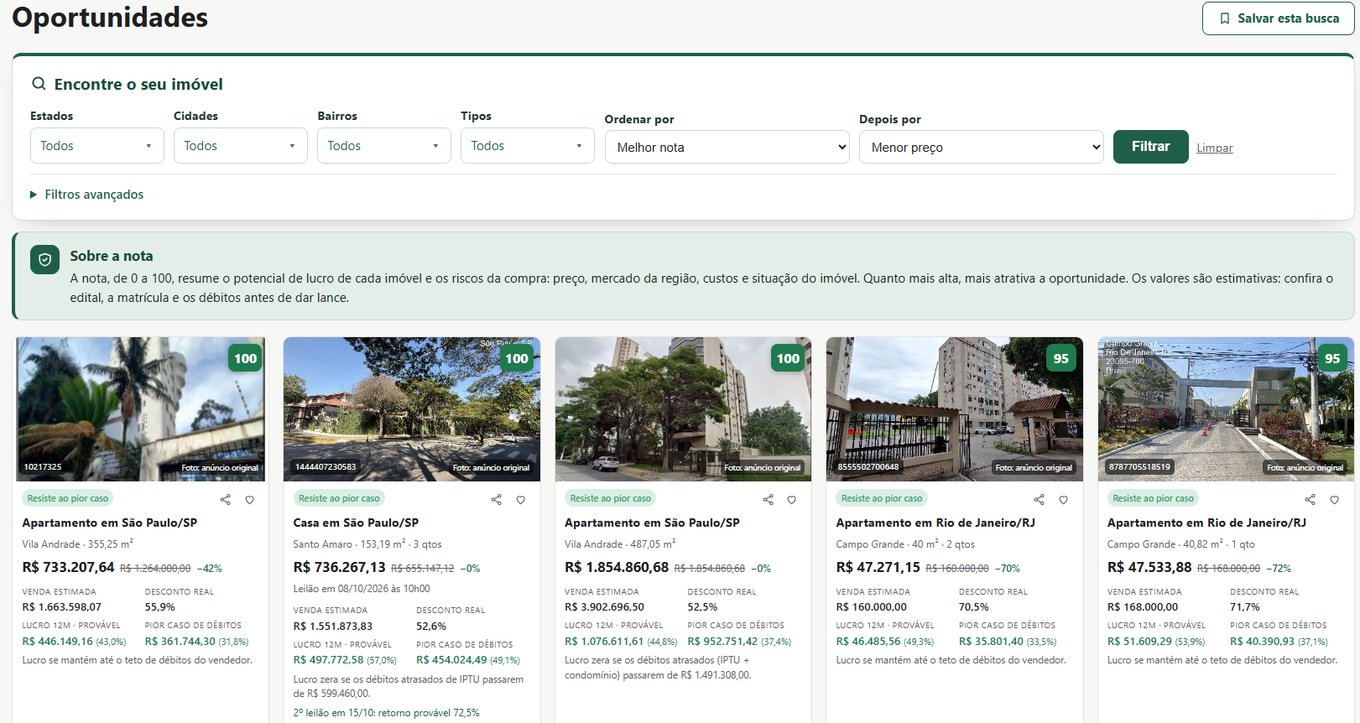Screen dimensions: 1360x723
Task: Click the R$ 47.533,88 price
Action: (1150, 567)
